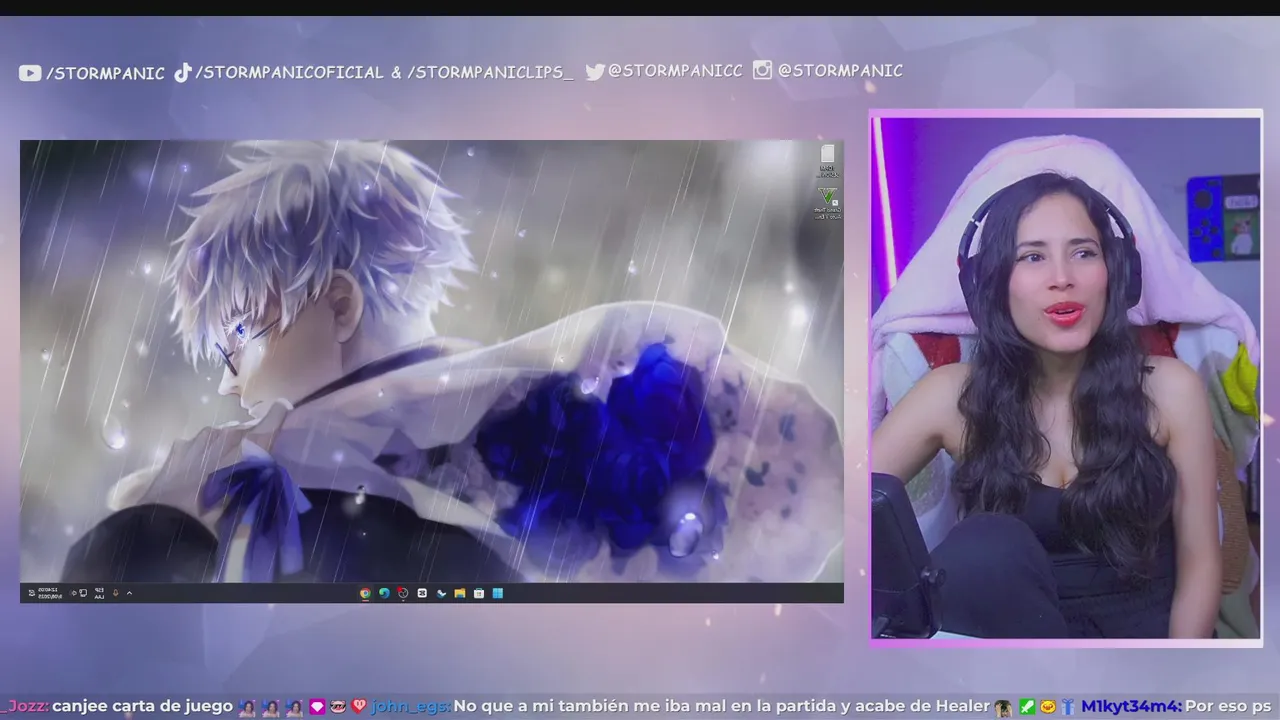Open the Grand Theft Auto V desktop shortcut
This screenshot has height=720, width=1280.
point(827,202)
